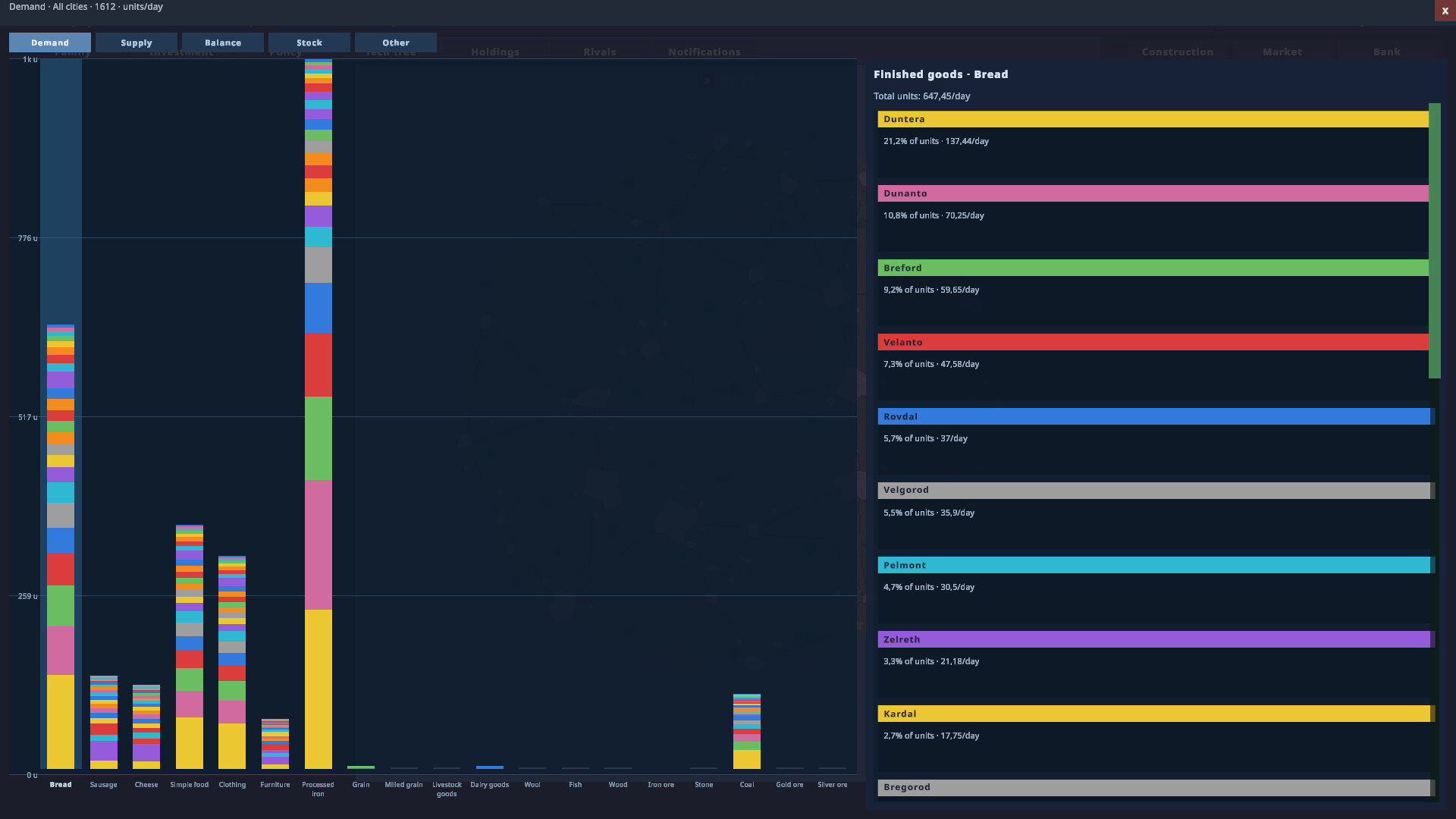
Task: Select the Simple food bar
Action: (x=190, y=647)
